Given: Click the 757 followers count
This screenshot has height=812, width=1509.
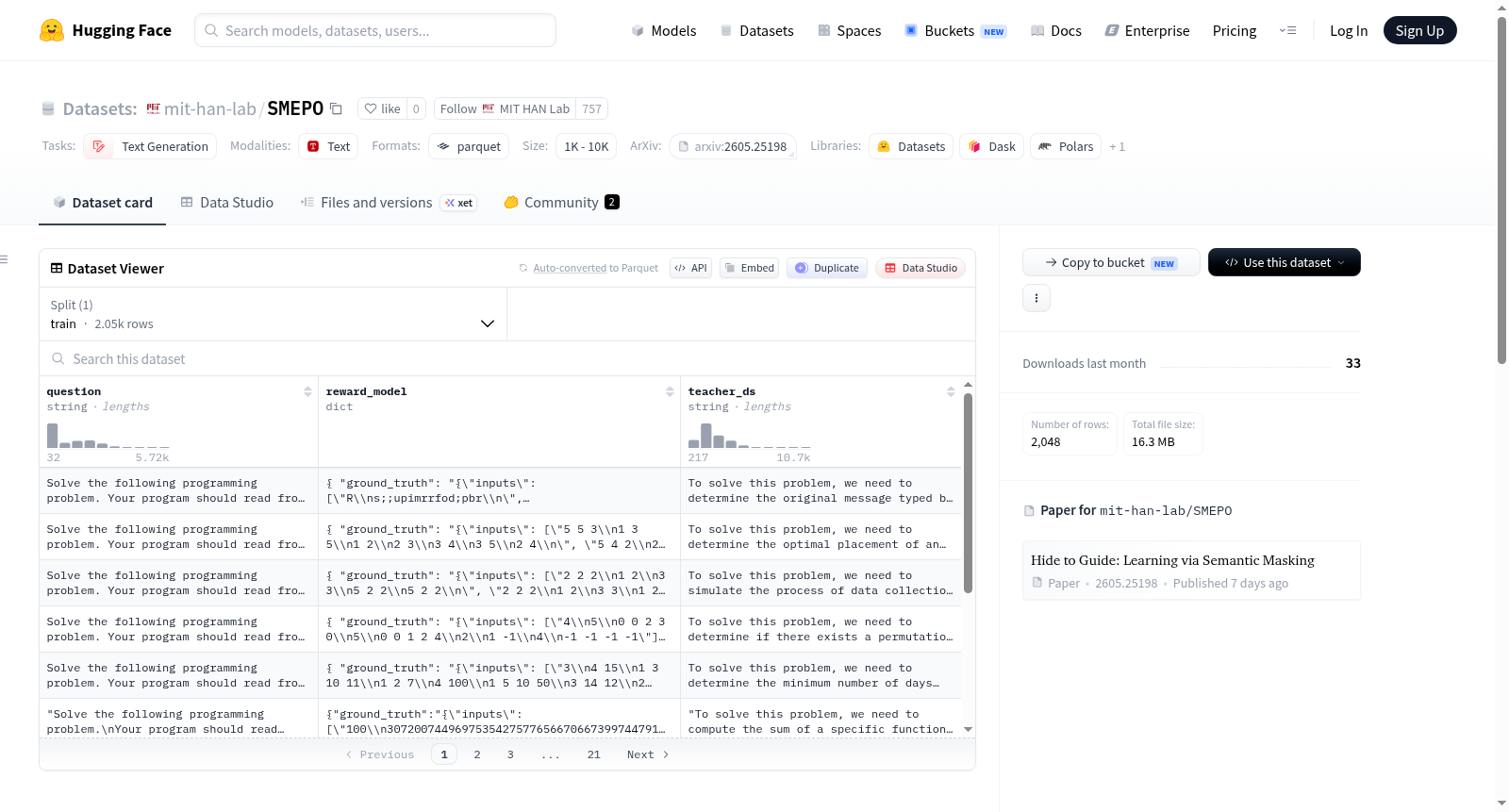Looking at the screenshot, I should coord(591,108).
